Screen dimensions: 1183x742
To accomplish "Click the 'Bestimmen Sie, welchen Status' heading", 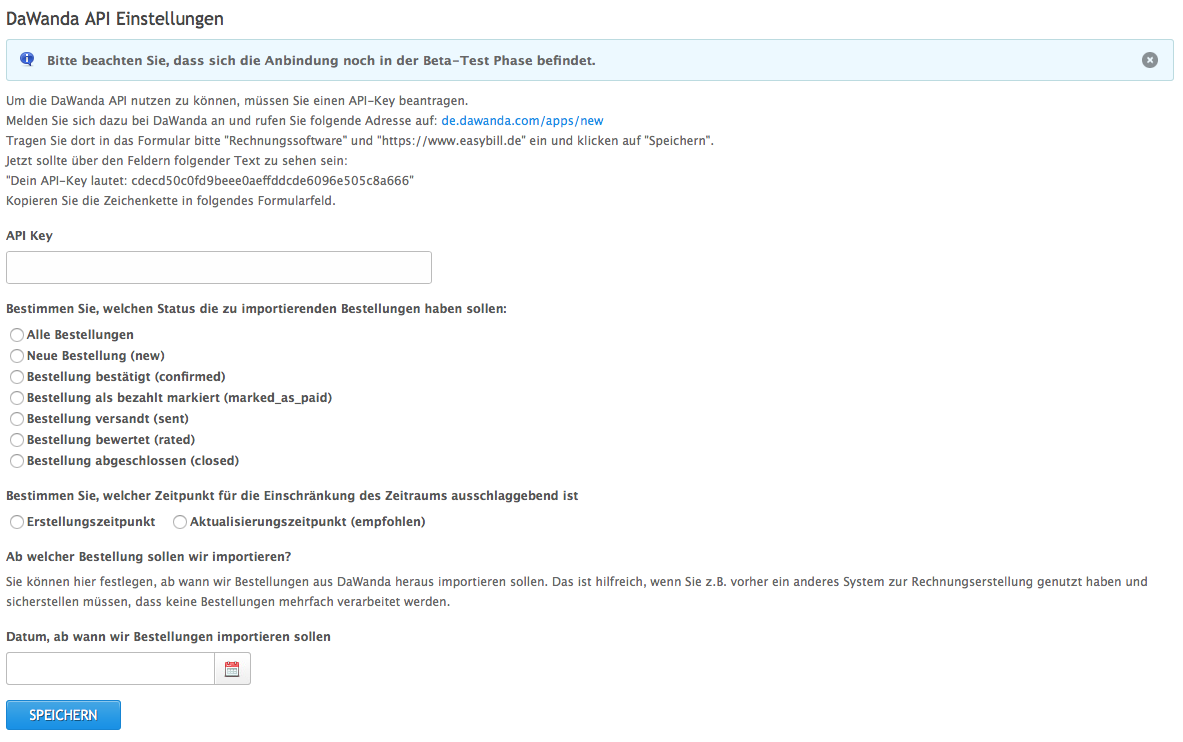I will click(257, 309).
